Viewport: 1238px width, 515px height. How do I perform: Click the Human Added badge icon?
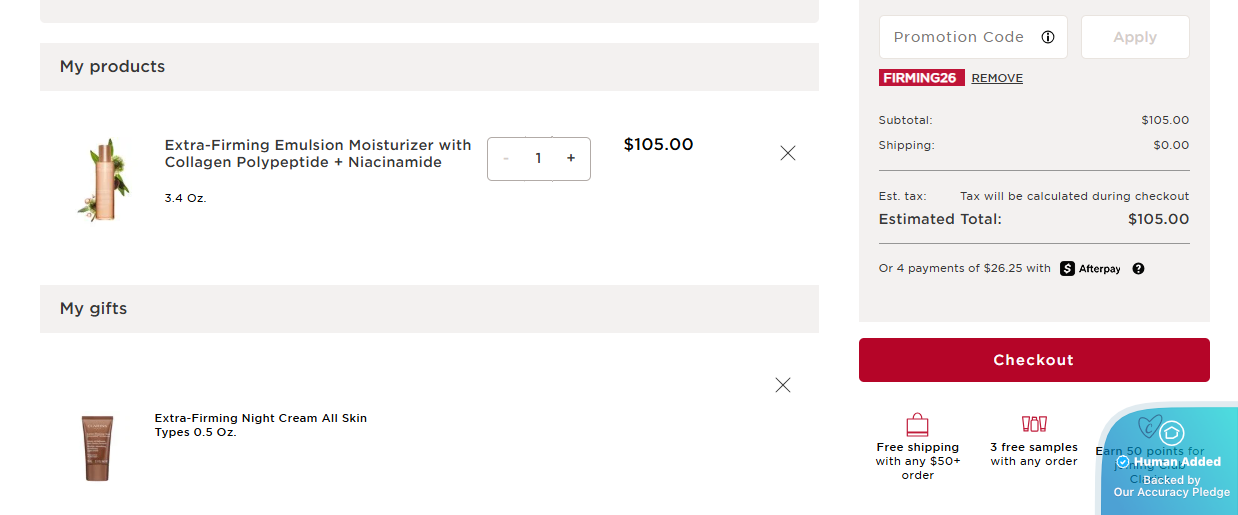click(x=1171, y=433)
